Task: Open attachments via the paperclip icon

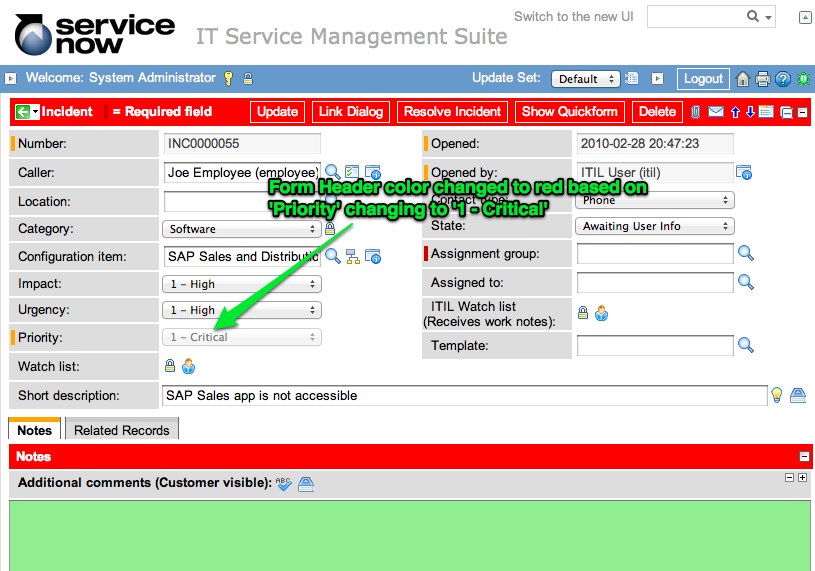Action: (695, 112)
